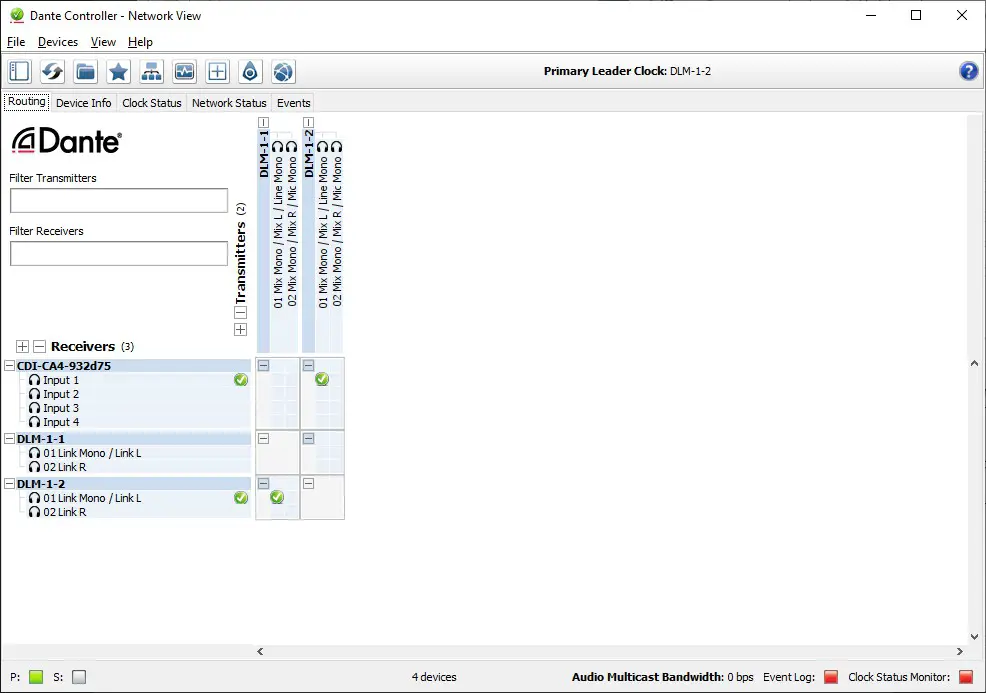Select the DLM-1-1 receiver device name
This screenshot has height=693, width=986.
(x=41, y=439)
